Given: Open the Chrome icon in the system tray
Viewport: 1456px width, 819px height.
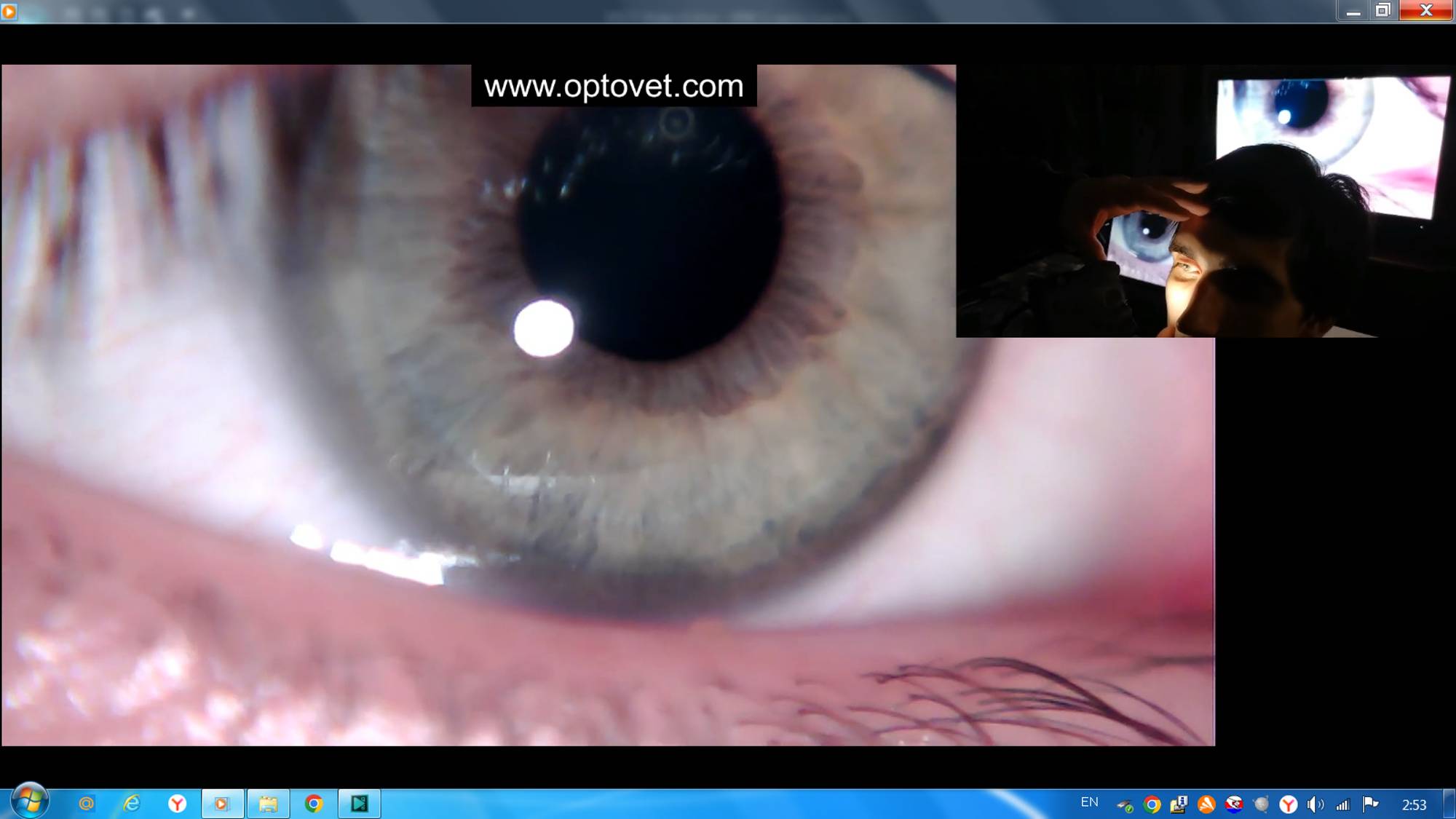Looking at the screenshot, I should coord(1152,804).
